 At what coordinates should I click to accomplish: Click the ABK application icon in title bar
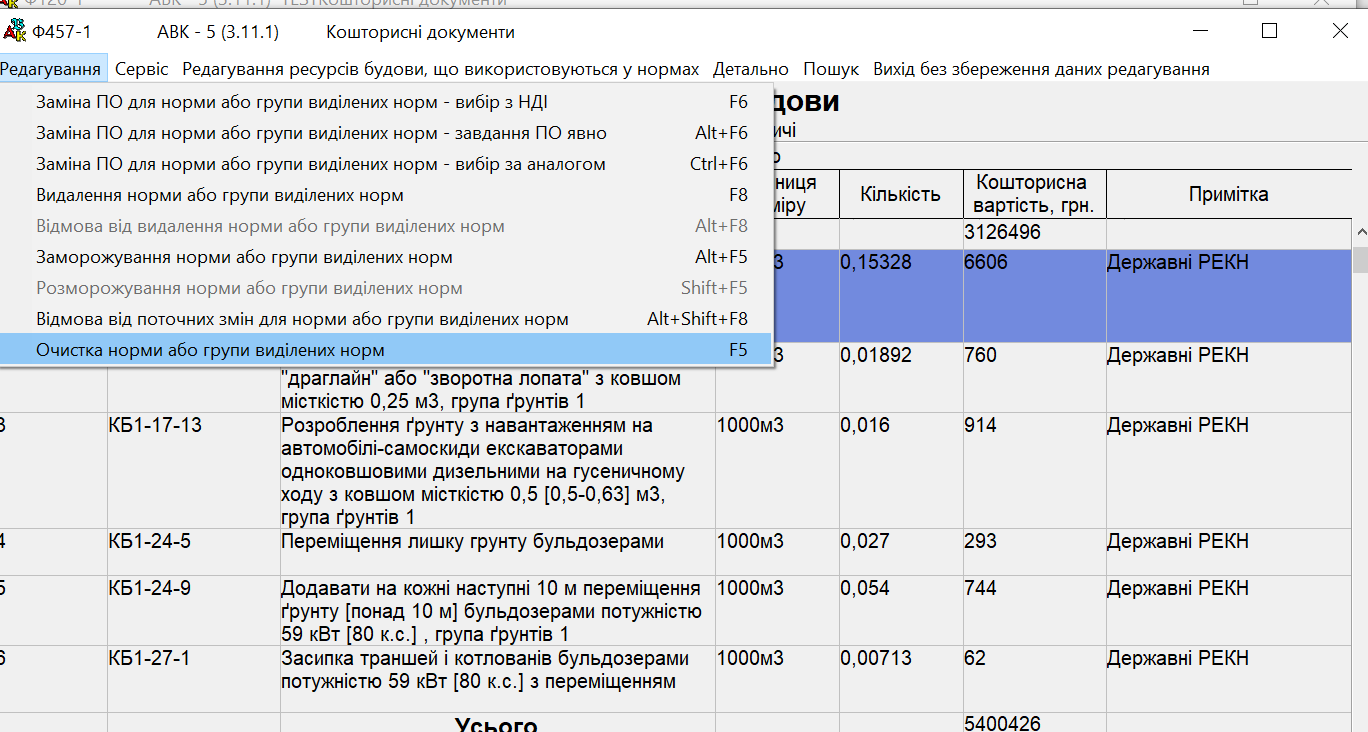tap(14, 31)
